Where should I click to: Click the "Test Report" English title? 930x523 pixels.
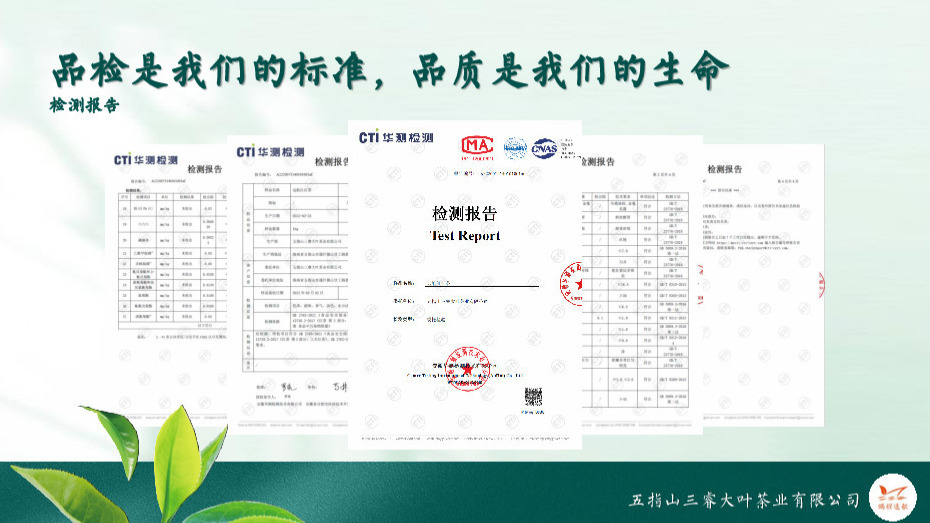pos(464,236)
